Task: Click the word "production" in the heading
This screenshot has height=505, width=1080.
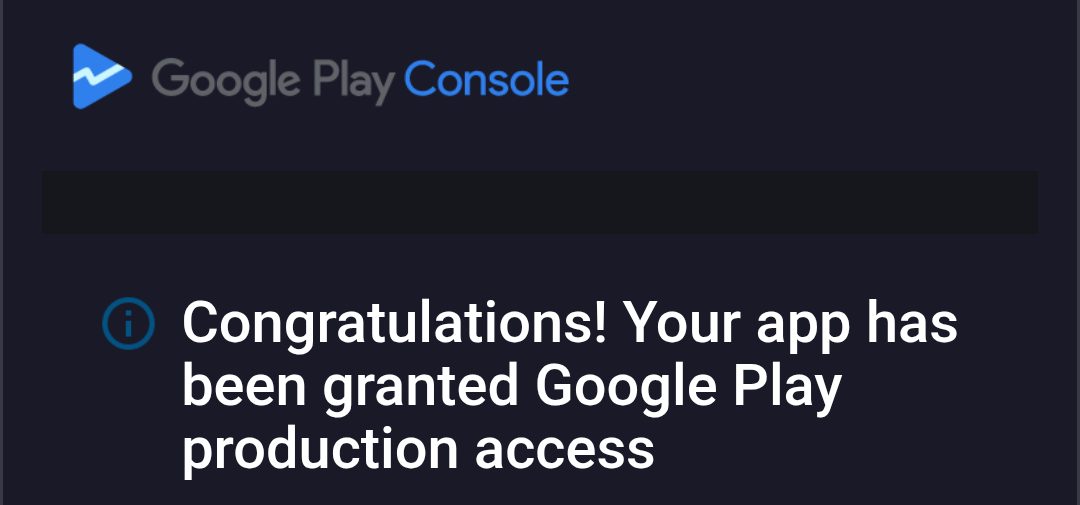Action: coord(320,450)
